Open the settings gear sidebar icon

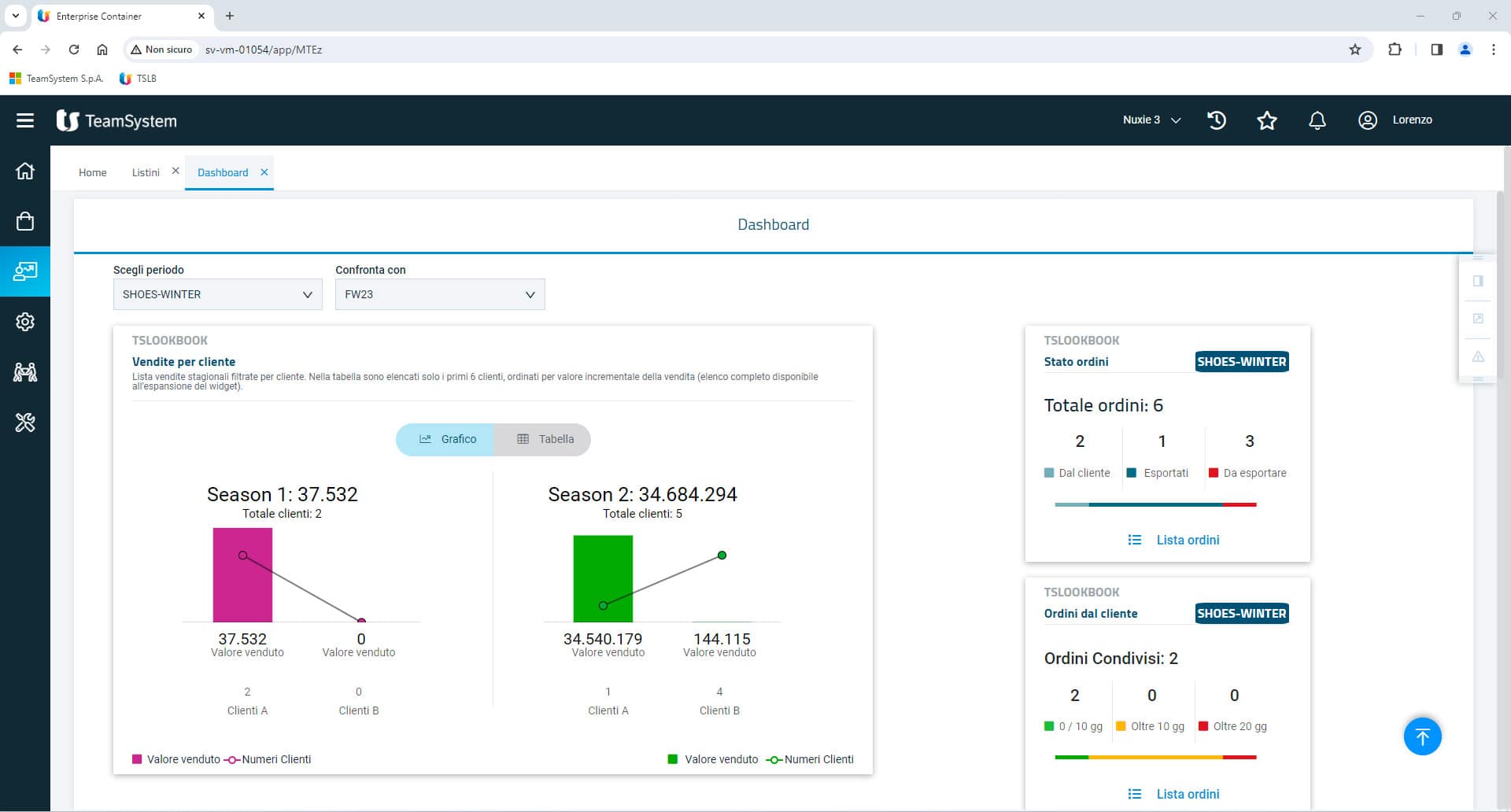(x=25, y=322)
